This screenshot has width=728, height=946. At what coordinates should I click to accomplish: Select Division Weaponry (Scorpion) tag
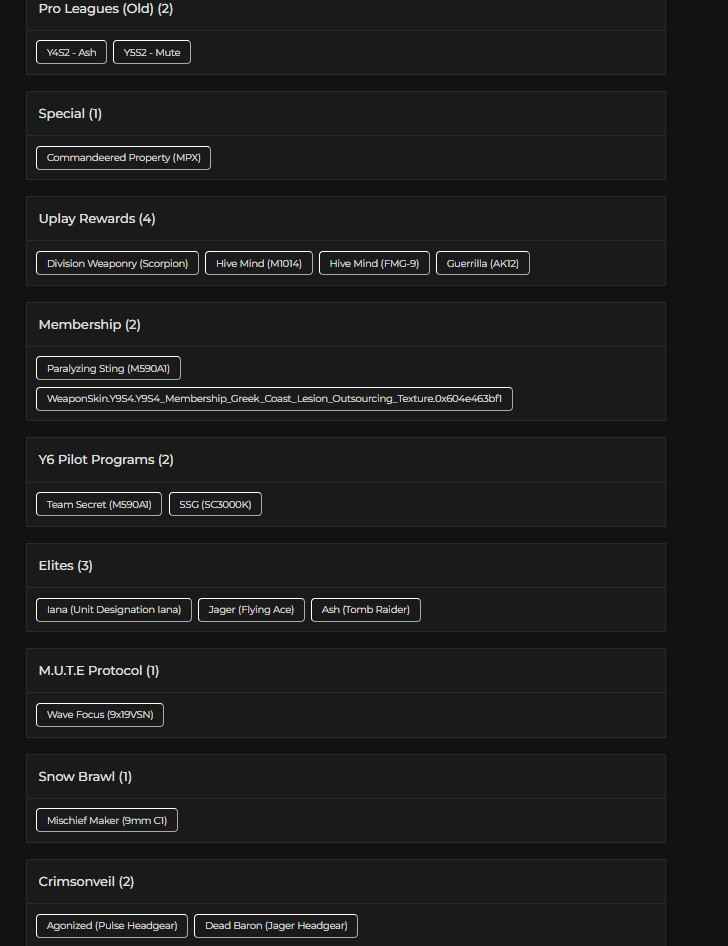(x=117, y=263)
